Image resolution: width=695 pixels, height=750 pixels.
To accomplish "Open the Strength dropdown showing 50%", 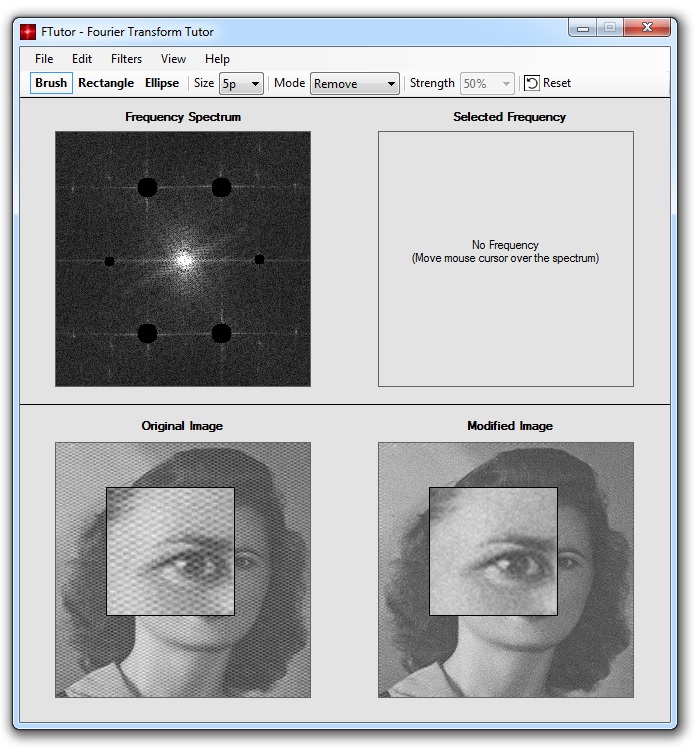I will tap(487, 84).
